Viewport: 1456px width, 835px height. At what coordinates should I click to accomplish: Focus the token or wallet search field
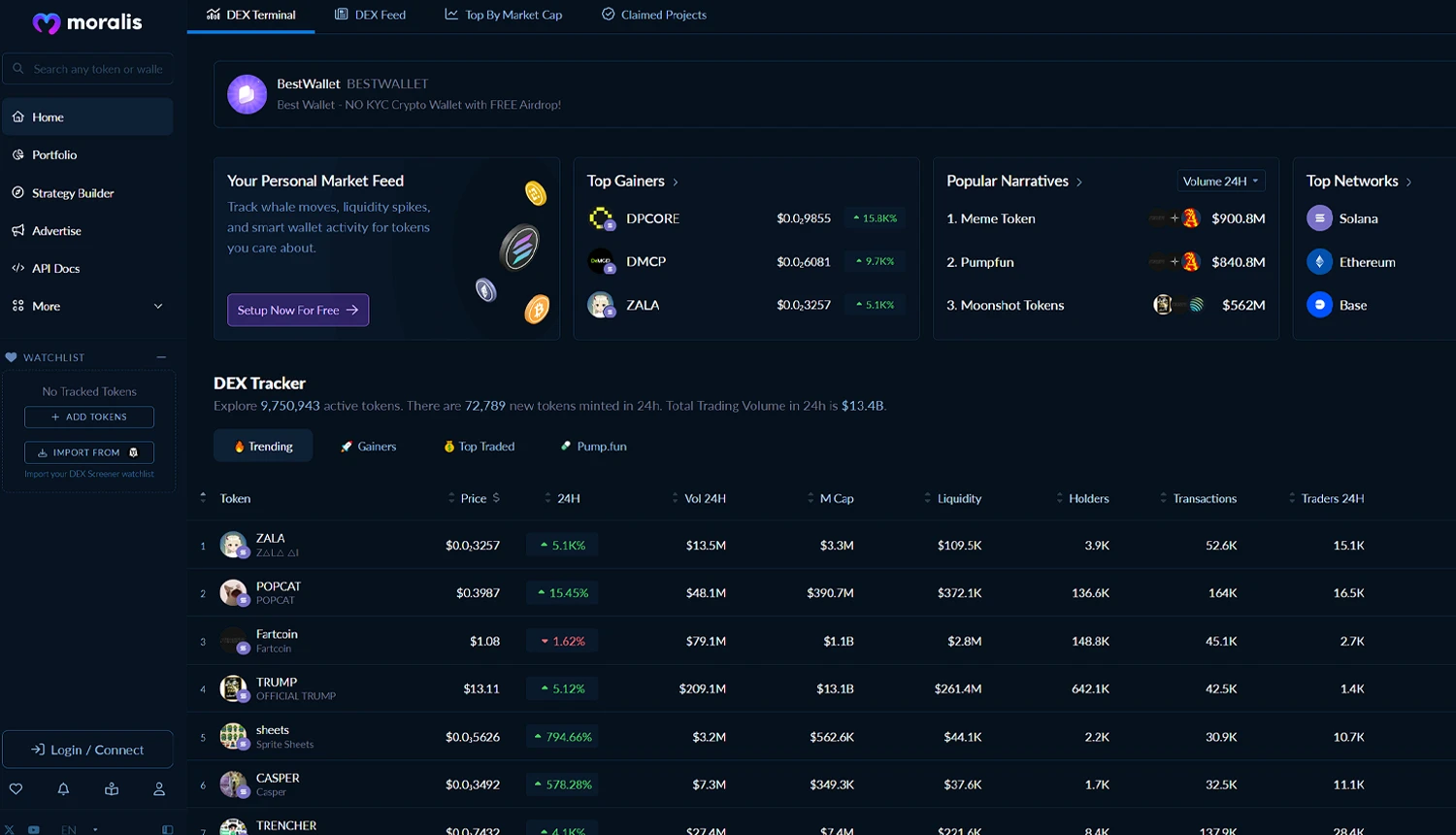click(88, 69)
